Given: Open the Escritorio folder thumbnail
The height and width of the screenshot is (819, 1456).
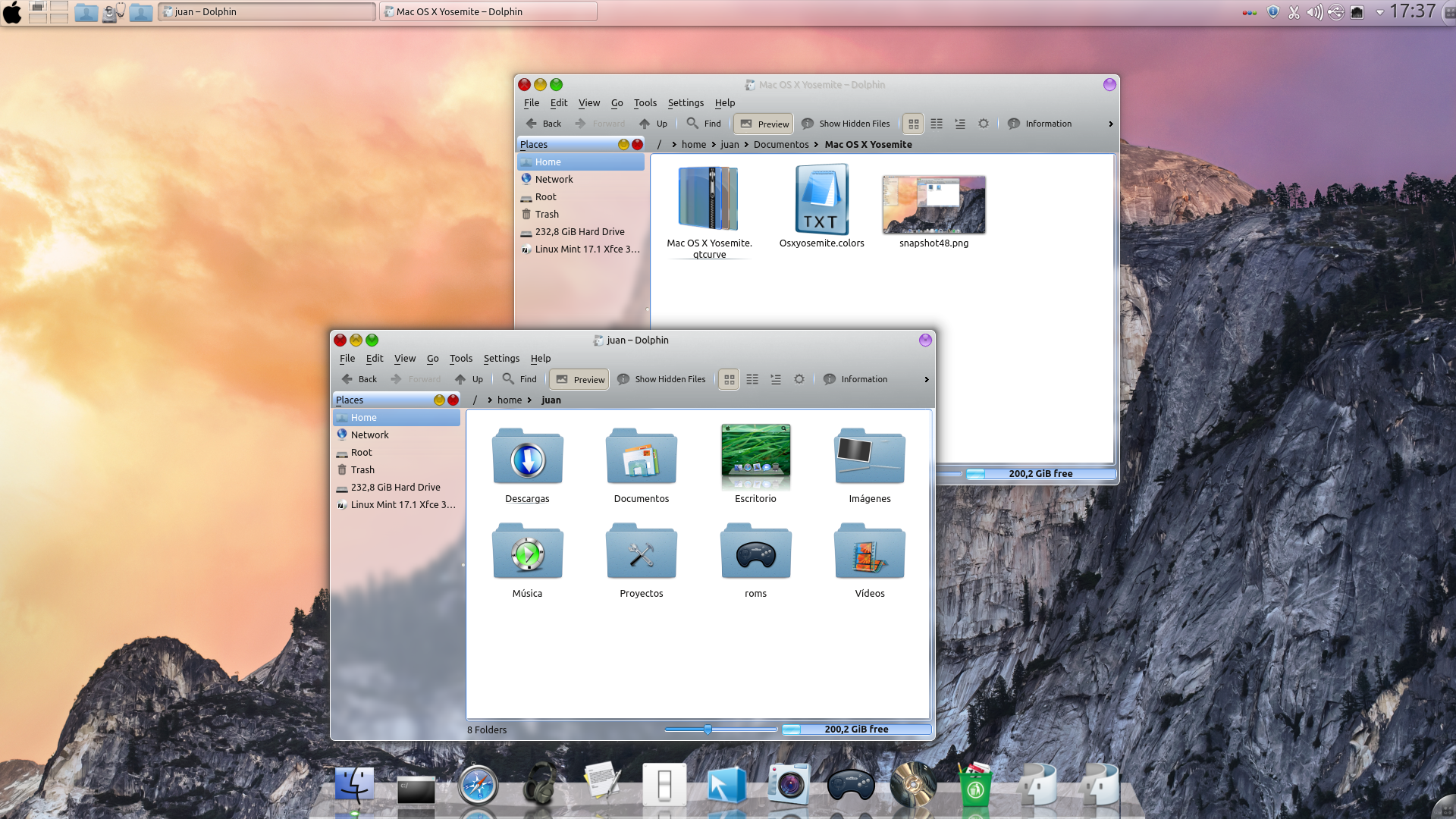Looking at the screenshot, I should 756,457.
